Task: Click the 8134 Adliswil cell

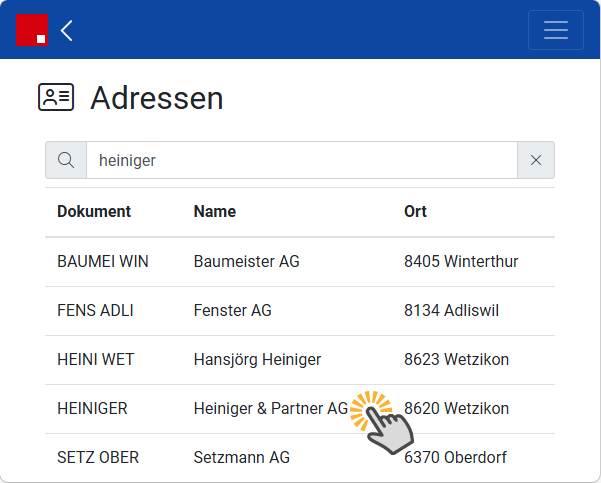Action: point(452,310)
